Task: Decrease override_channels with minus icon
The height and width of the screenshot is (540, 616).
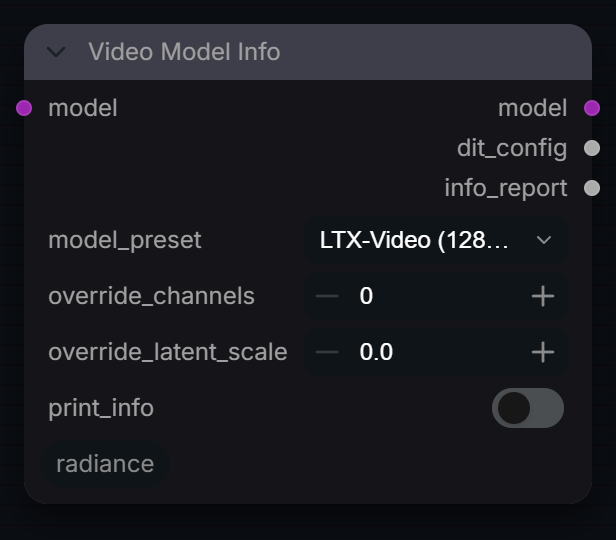Action: pyautogui.click(x=327, y=296)
